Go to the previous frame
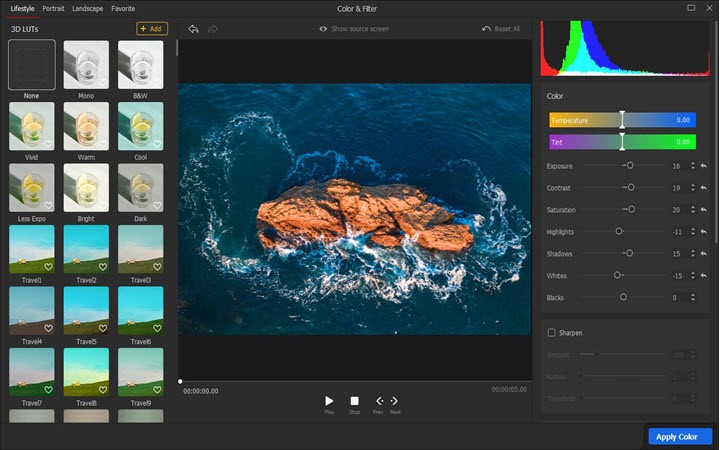 coord(379,401)
